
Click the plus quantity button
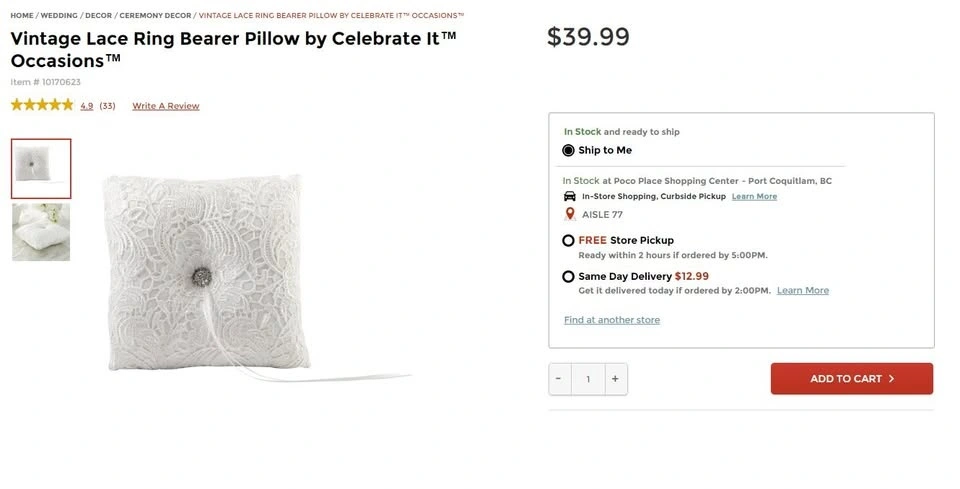tap(615, 379)
